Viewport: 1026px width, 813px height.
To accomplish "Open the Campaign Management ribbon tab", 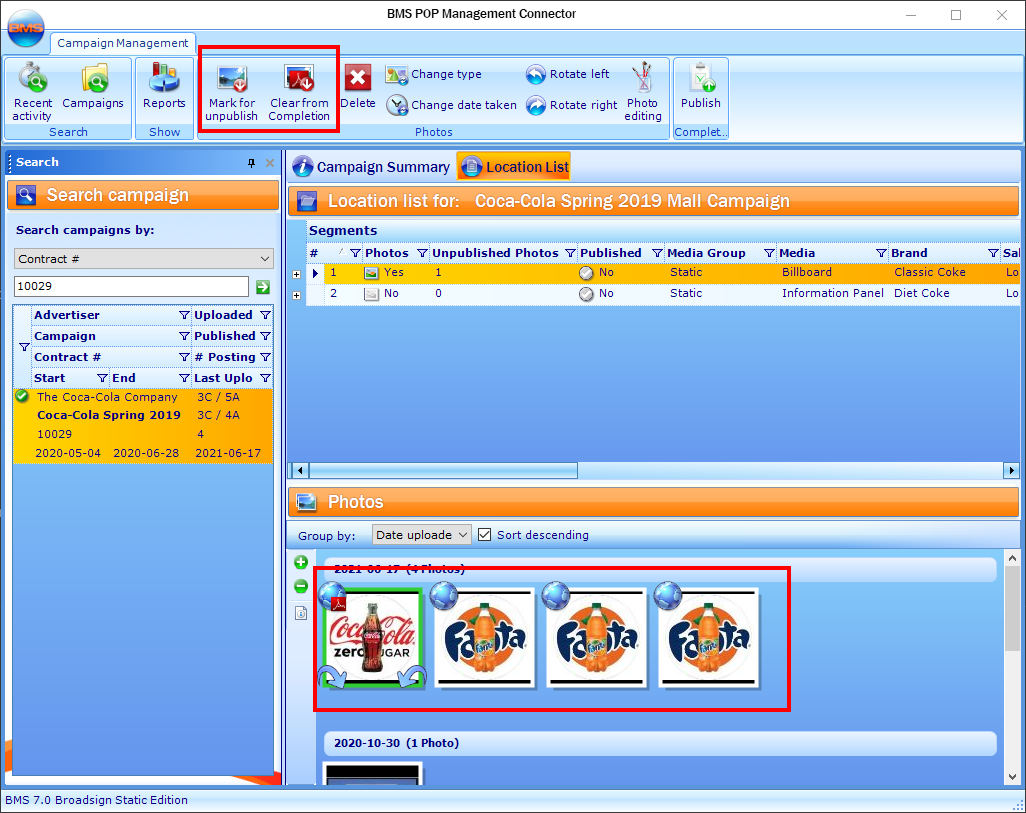I will (x=122, y=43).
